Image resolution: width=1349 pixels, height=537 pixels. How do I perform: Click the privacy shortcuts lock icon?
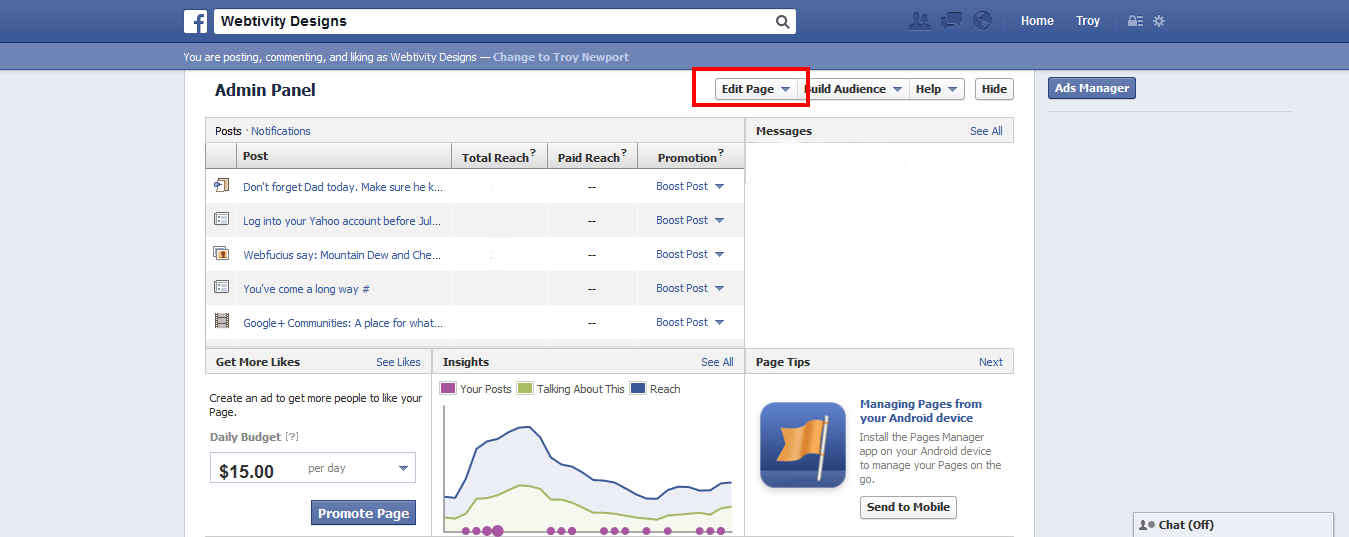tap(1135, 21)
